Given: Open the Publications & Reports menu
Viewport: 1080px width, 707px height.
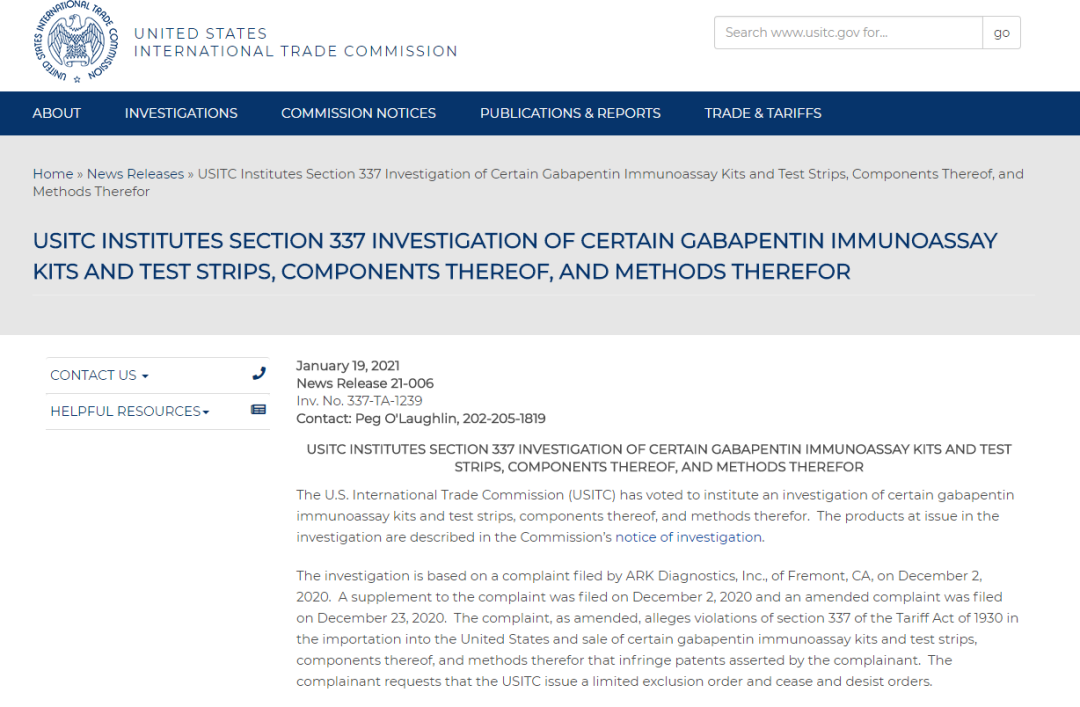Looking at the screenshot, I should pos(570,113).
